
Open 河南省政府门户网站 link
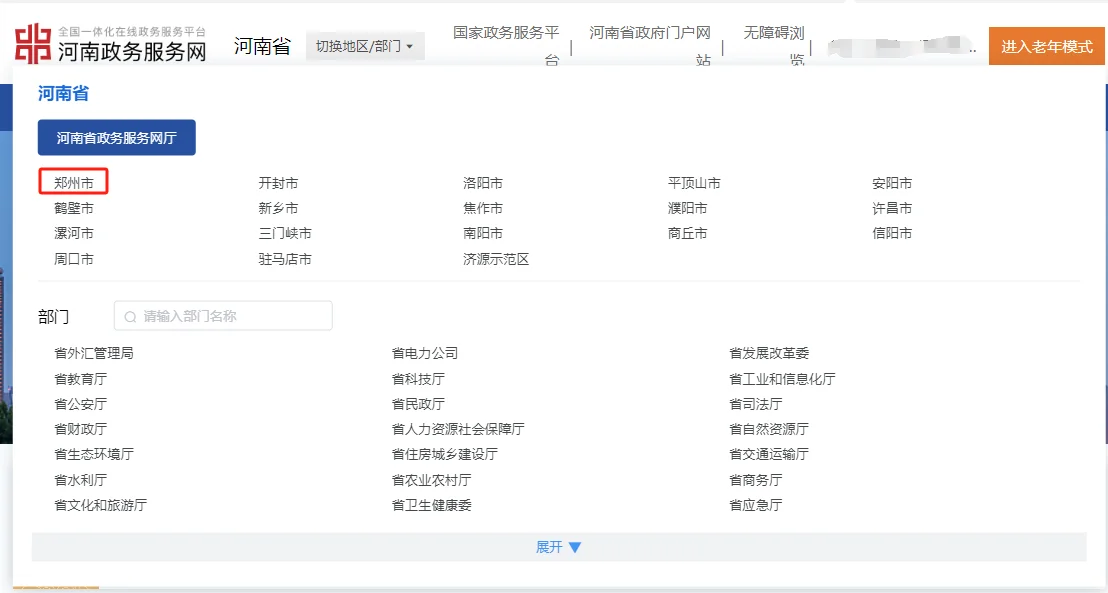(x=649, y=46)
